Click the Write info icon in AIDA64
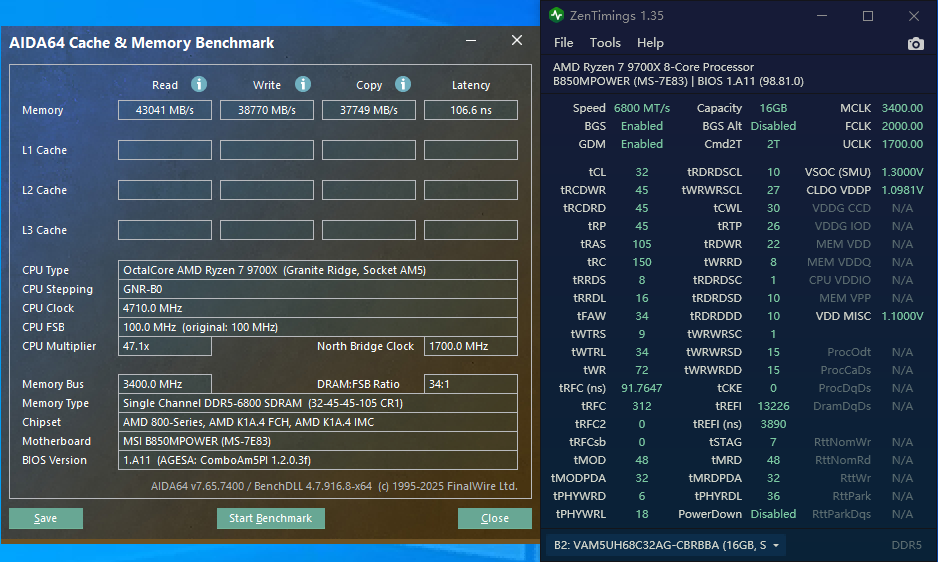Screen dimensions: 938x562 click(x=303, y=84)
